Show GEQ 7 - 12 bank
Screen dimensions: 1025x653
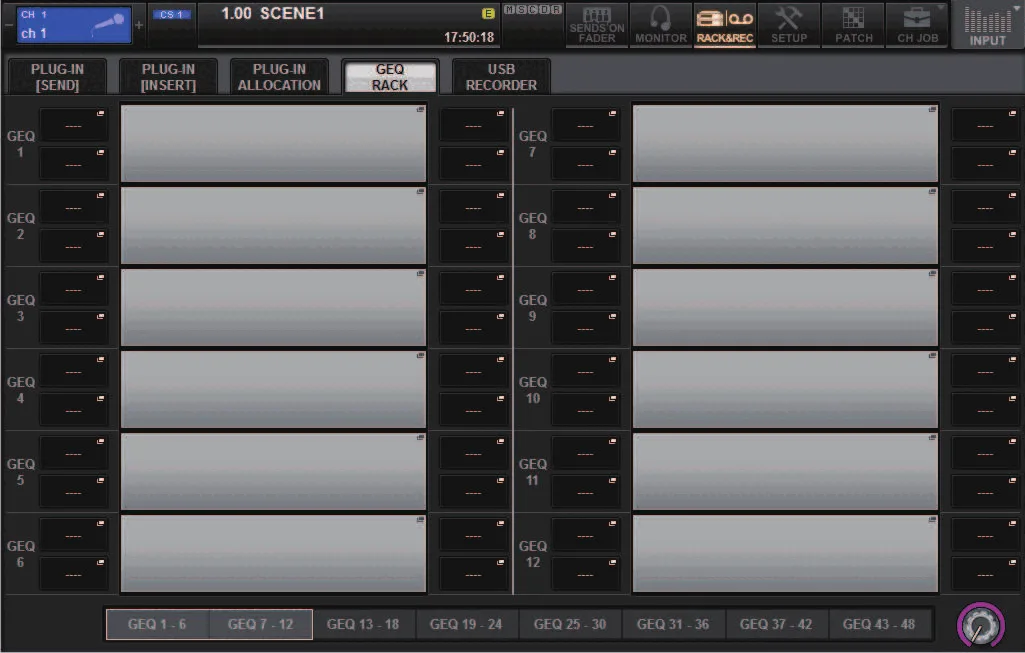(260, 624)
